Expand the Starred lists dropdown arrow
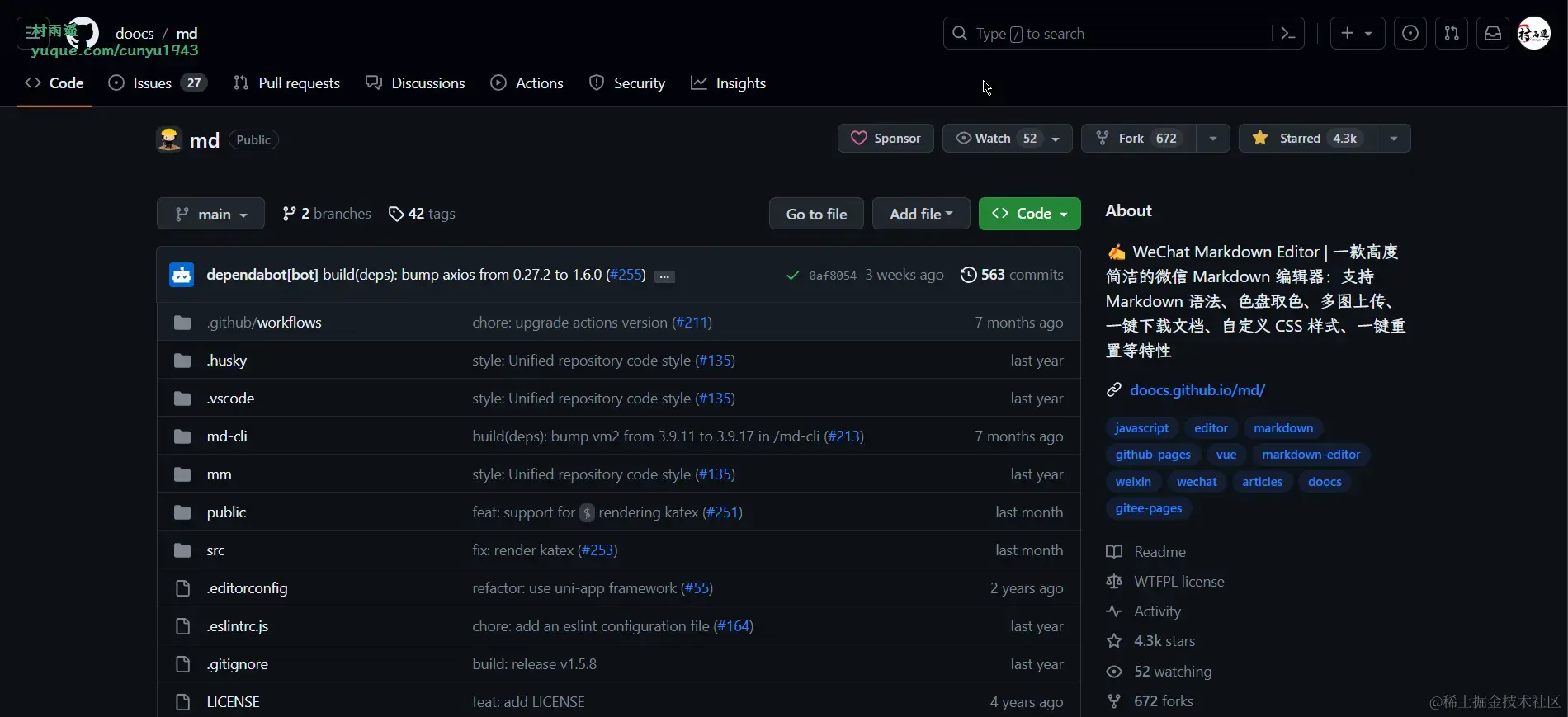This screenshot has width=1568, height=717. pyautogui.click(x=1394, y=139)
